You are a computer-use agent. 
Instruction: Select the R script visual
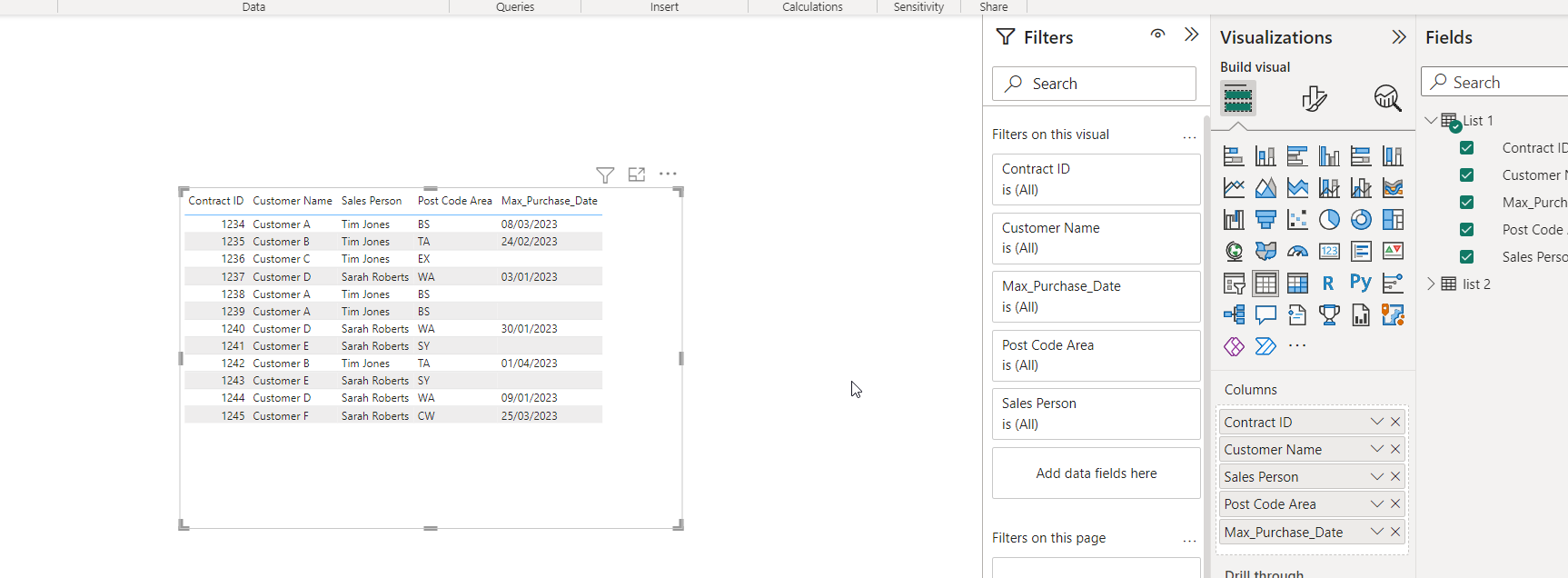(x=1329, y=284)
